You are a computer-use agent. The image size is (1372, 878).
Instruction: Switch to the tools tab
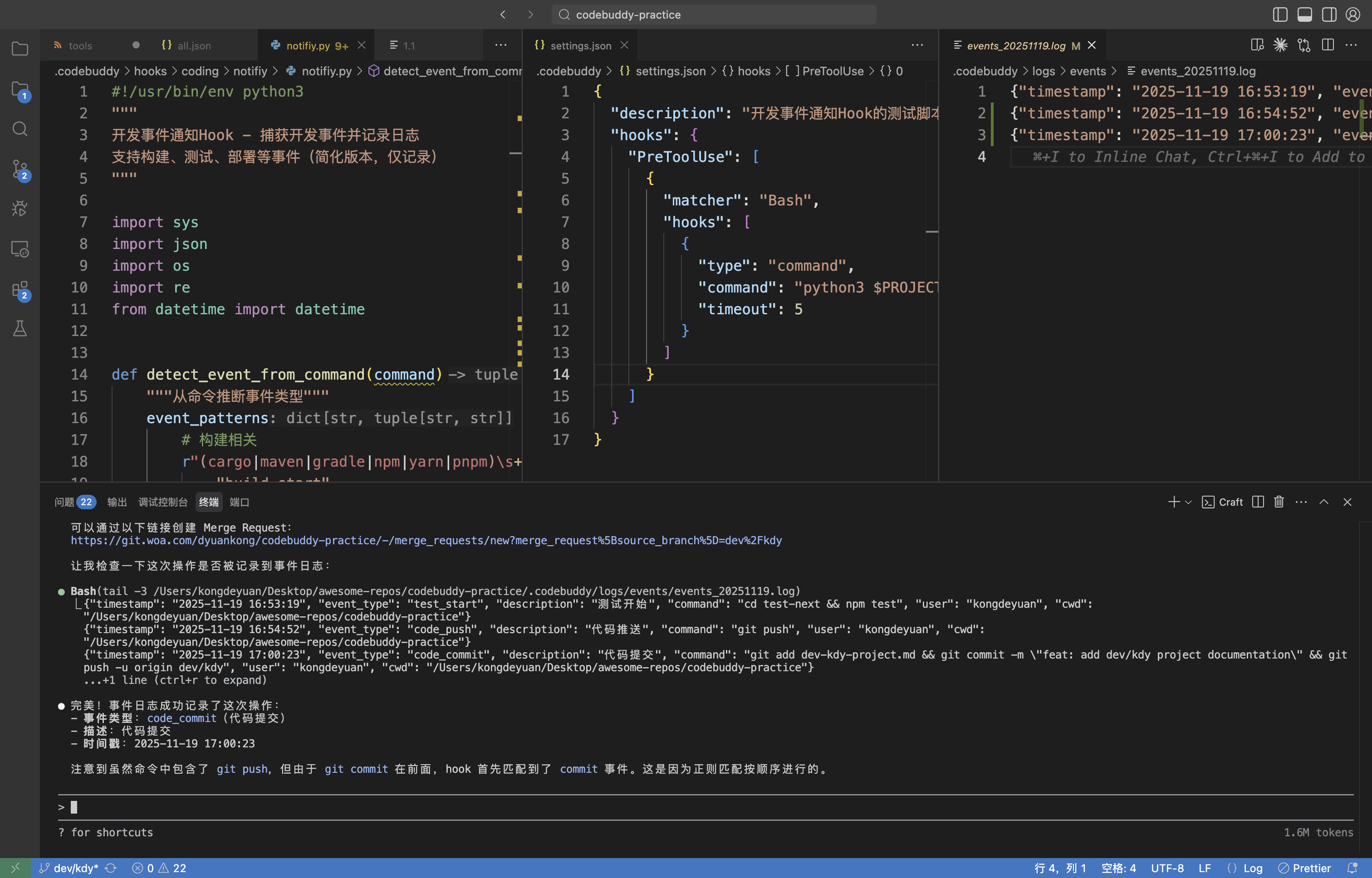[80, 45]
